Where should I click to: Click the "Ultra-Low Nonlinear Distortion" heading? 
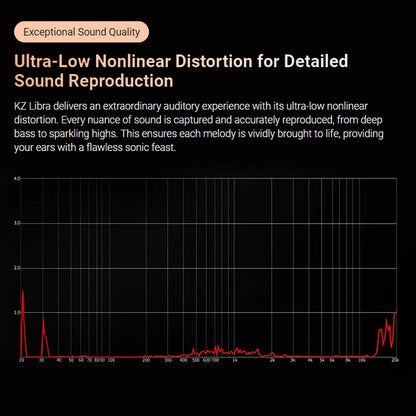coord(181,71)
